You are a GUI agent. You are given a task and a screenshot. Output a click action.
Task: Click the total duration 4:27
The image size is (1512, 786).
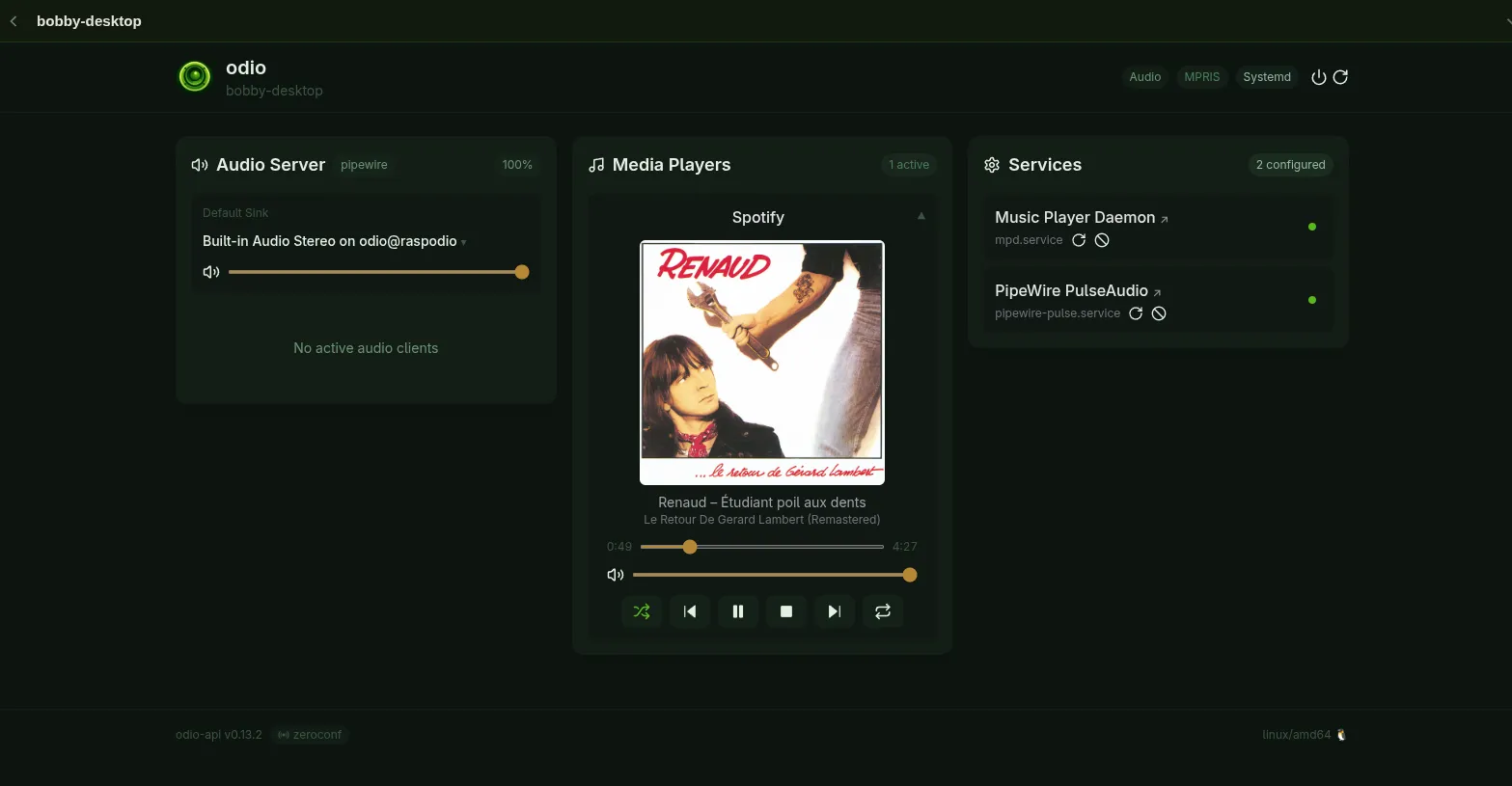pos(905,547)
